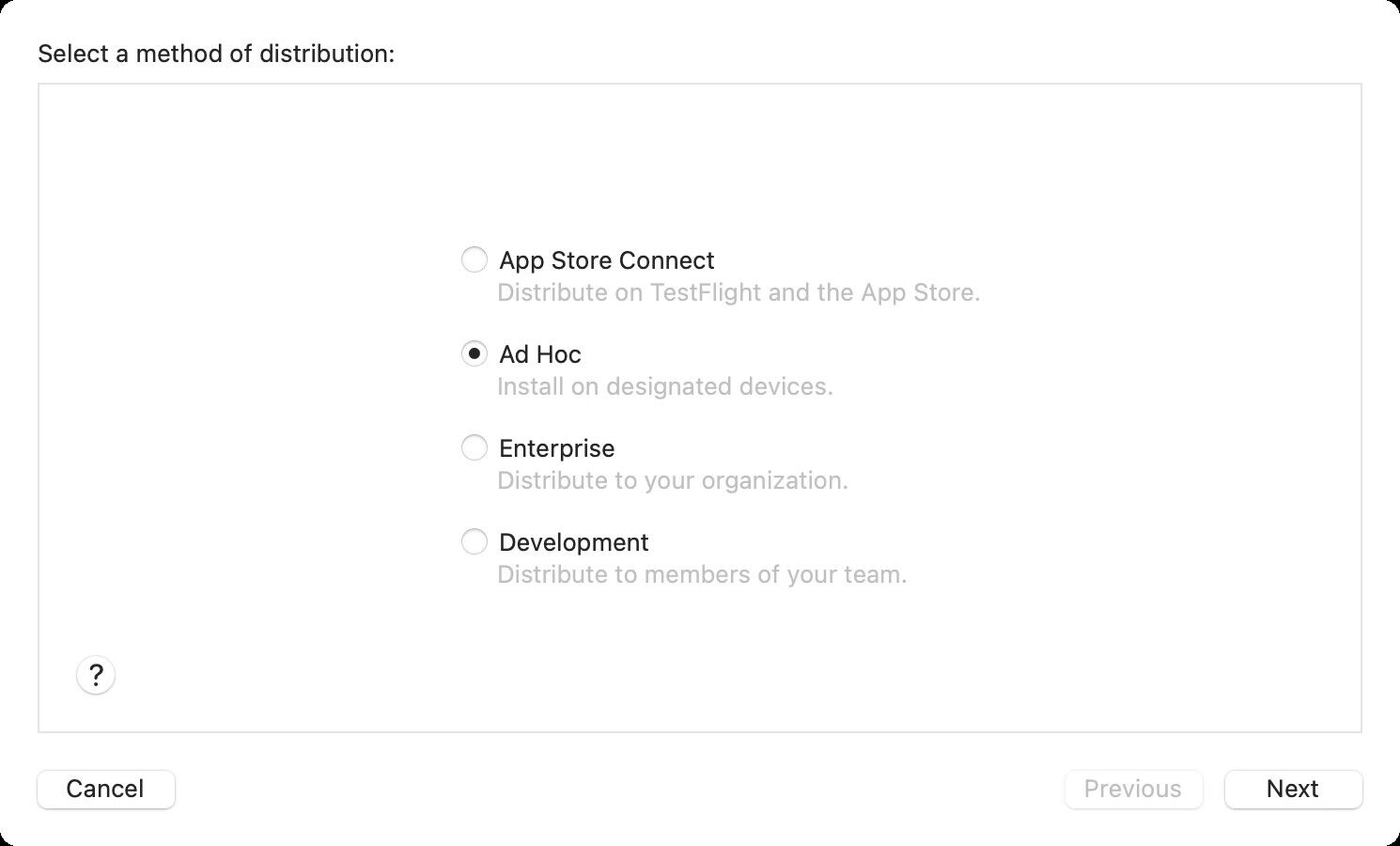Click "Distribute to members of your team." text

click(701, 574)
